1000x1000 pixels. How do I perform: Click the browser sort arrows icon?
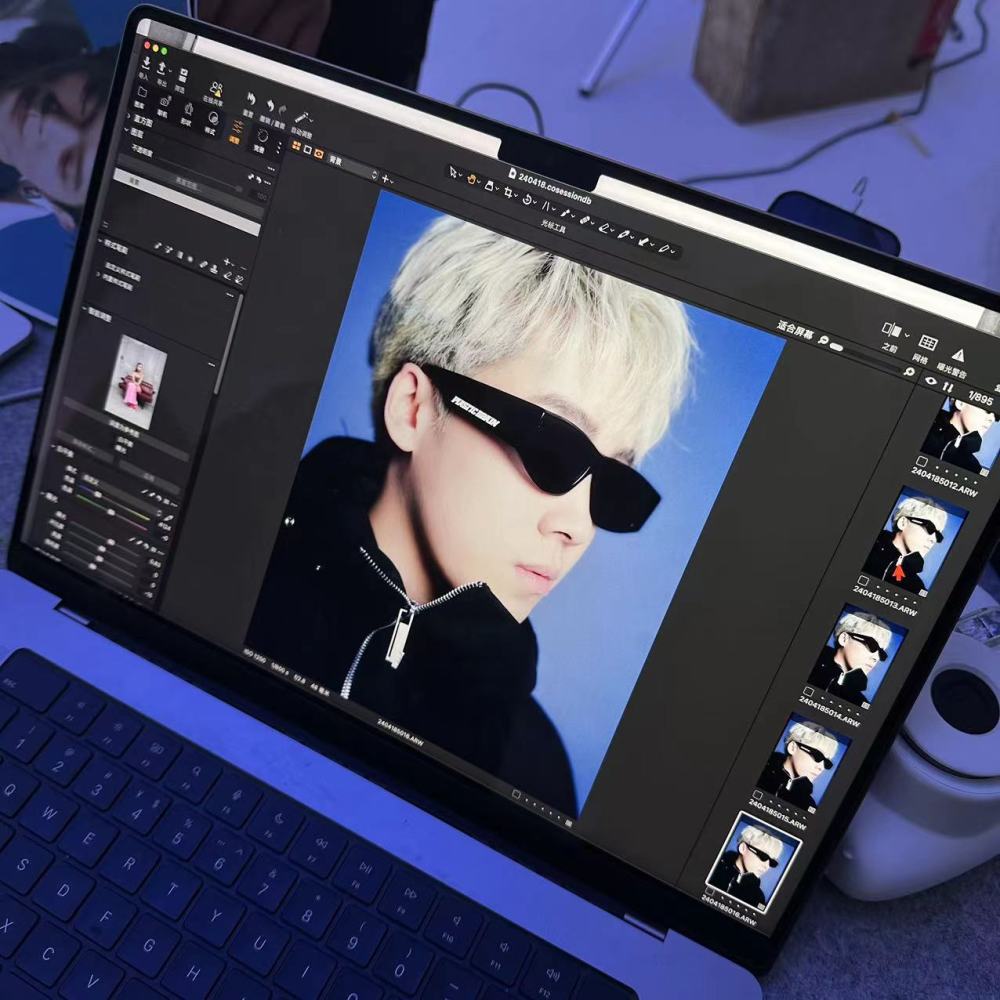click(948, 387)
